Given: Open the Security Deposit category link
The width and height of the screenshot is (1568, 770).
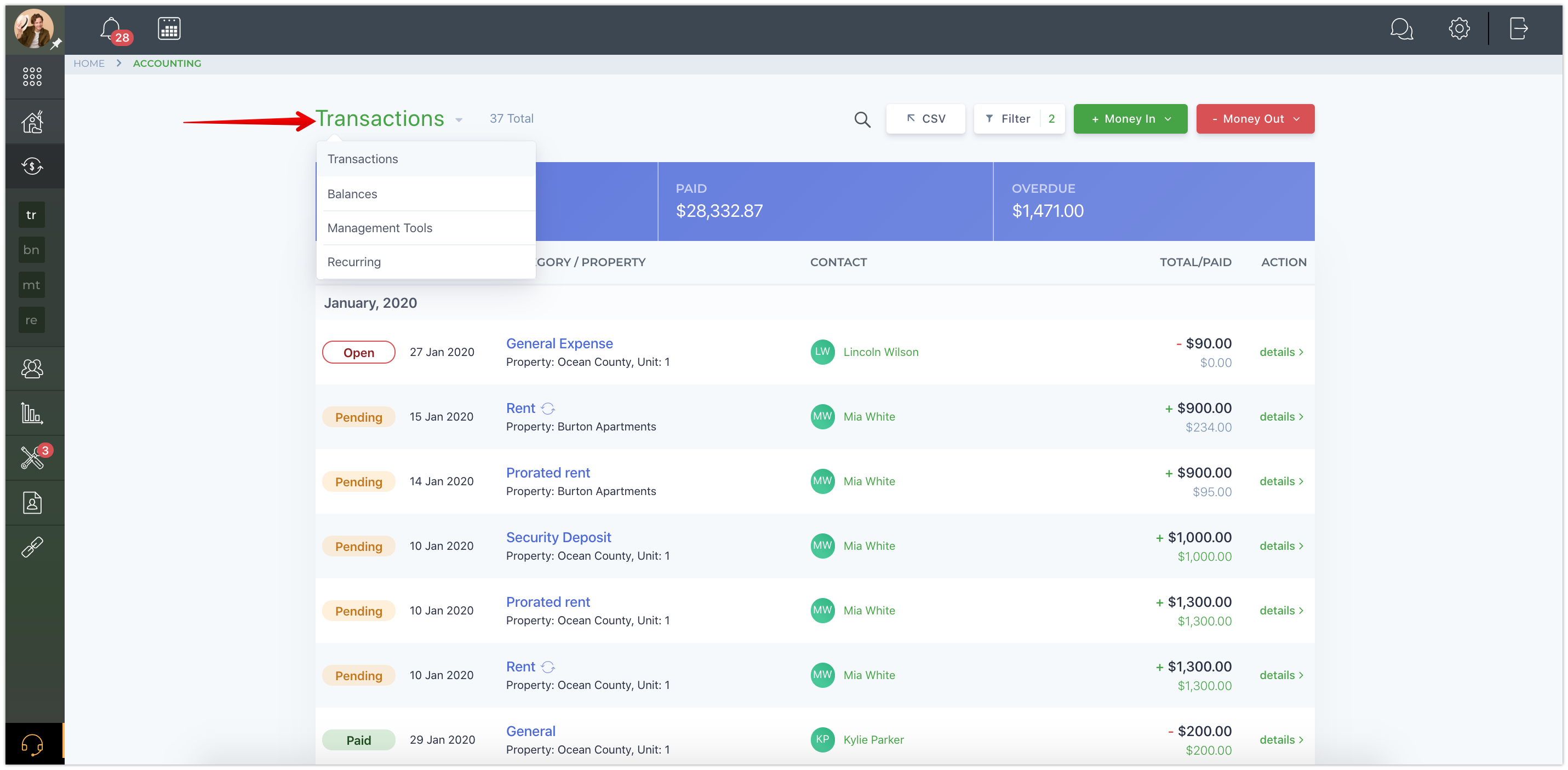Looking at the screenshot, I should (558, 537).
